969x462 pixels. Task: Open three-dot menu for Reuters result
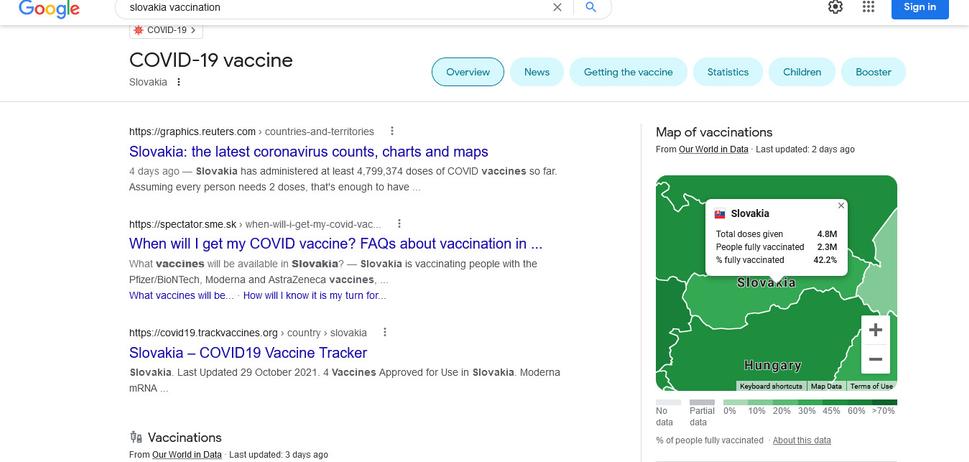[392, 131]
